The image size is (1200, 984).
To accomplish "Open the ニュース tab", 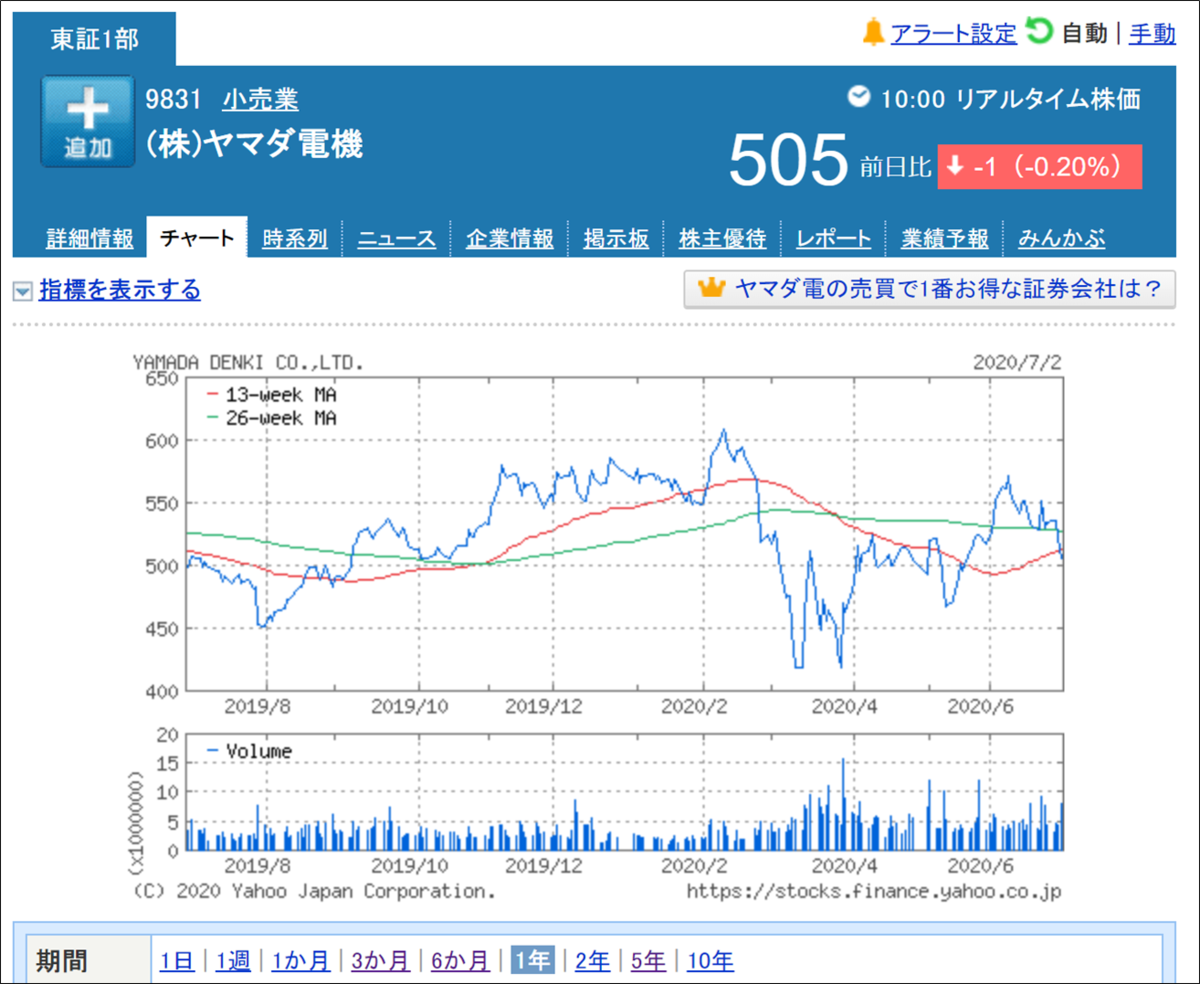I will pos(397,239).
